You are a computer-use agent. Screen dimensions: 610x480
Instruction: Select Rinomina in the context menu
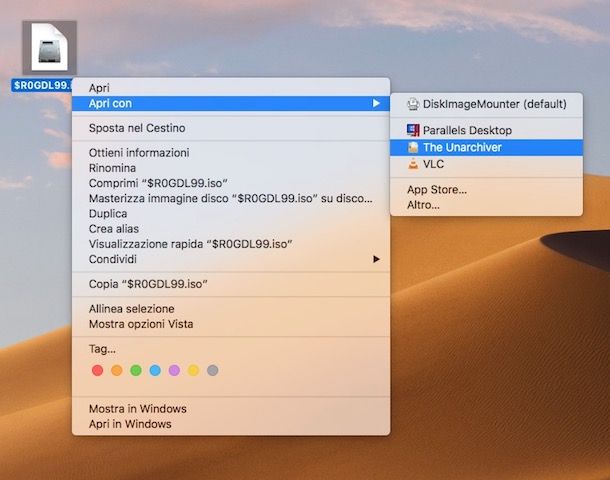point(231,168)
